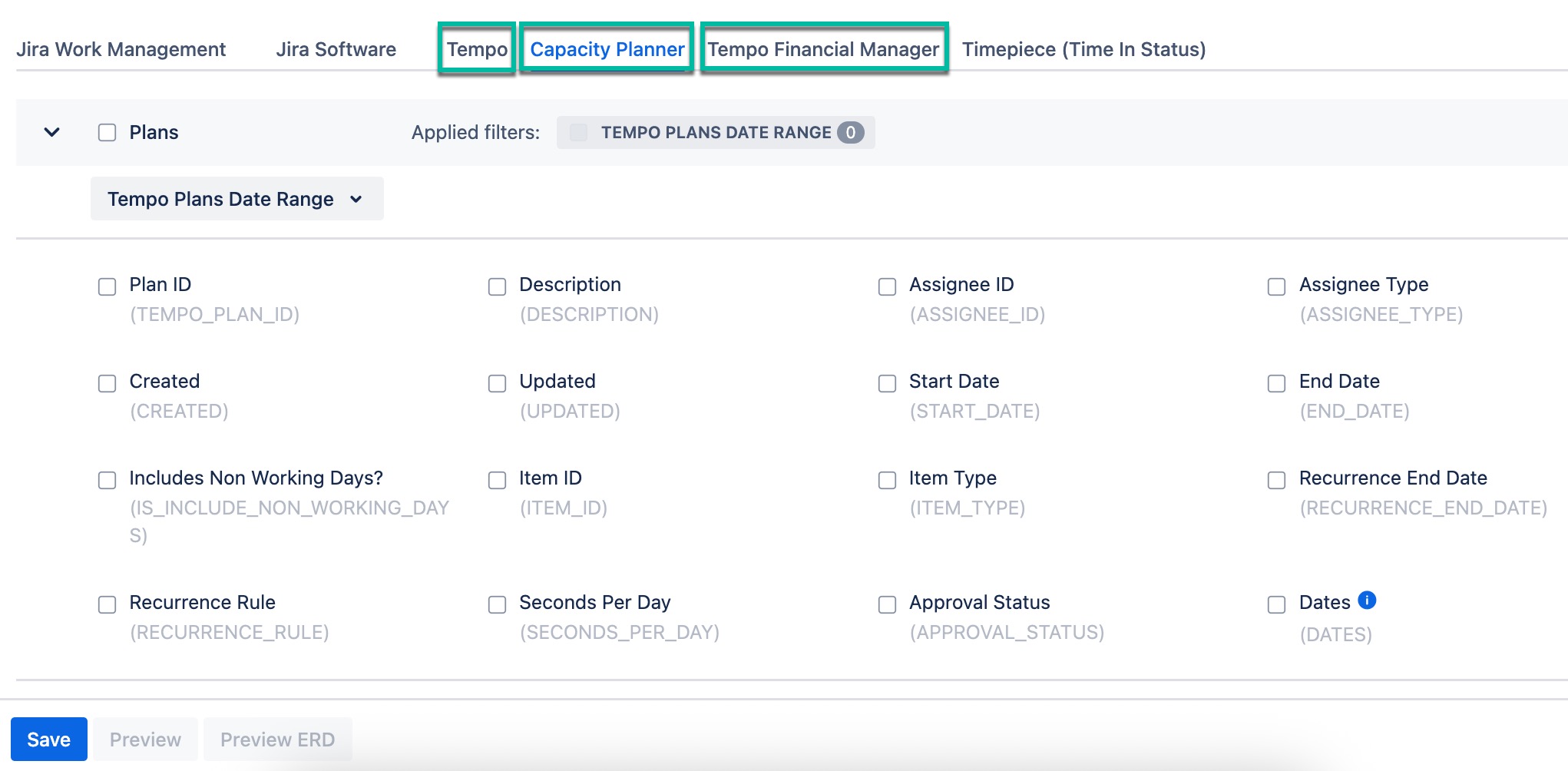This screenshot has height=771, width=1568.
Task: Open the dropdown arrow on Tempo Plans Date Range
Action: coord(355,199)
